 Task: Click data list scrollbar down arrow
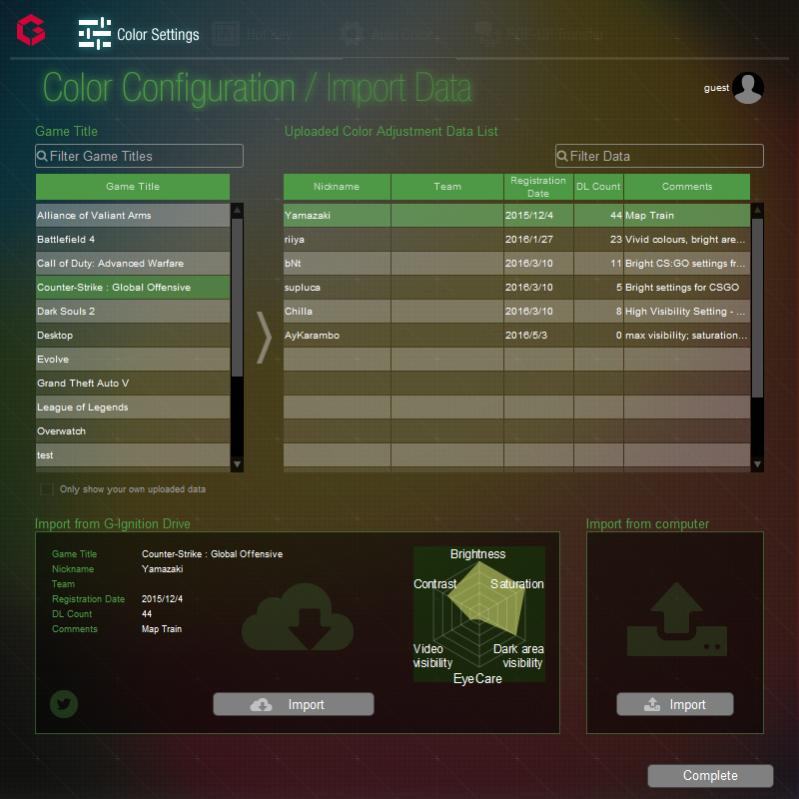(x=757, y=464)
